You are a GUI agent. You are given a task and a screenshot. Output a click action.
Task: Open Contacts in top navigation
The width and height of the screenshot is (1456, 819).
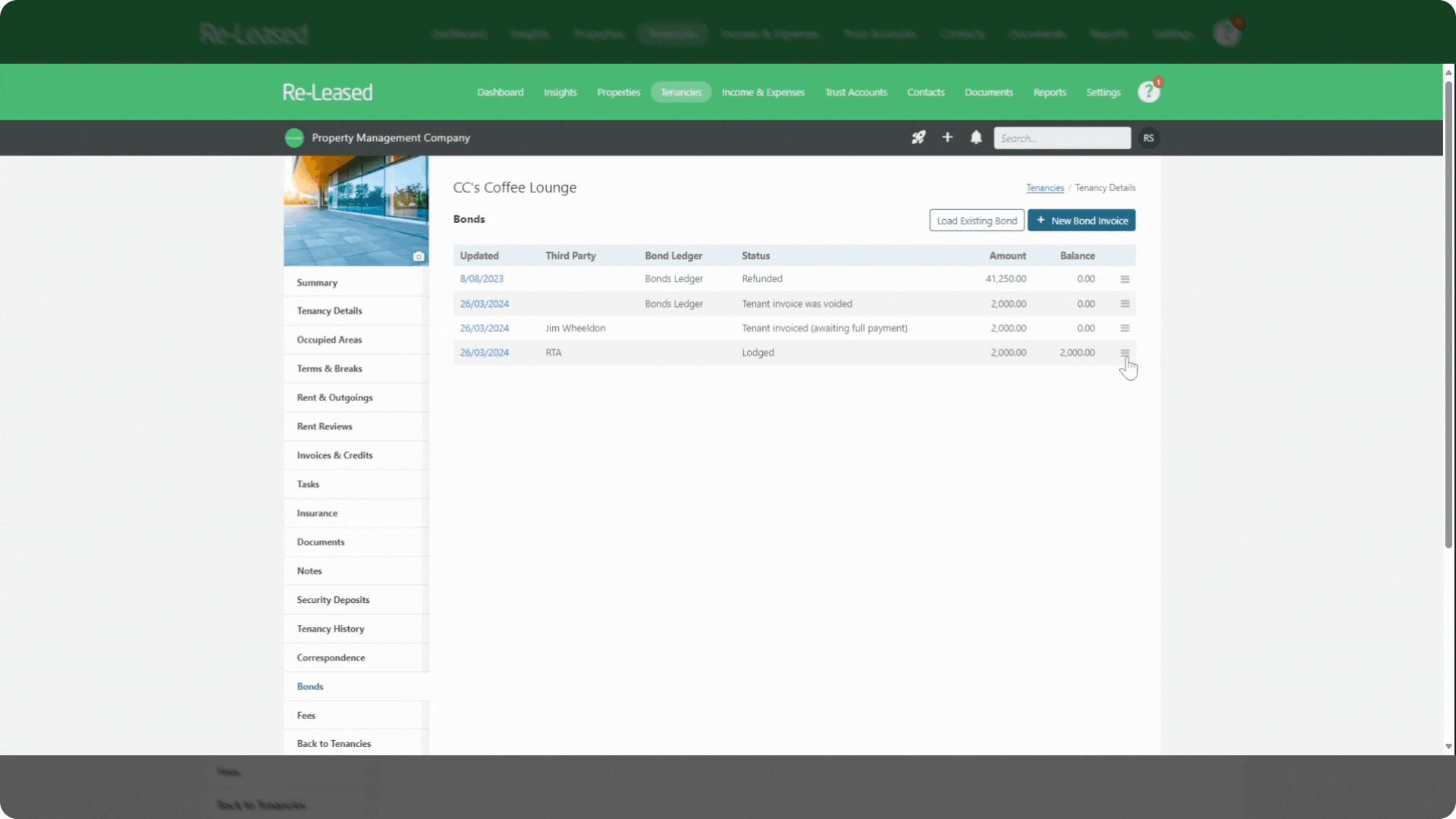(x=926, y=93)
